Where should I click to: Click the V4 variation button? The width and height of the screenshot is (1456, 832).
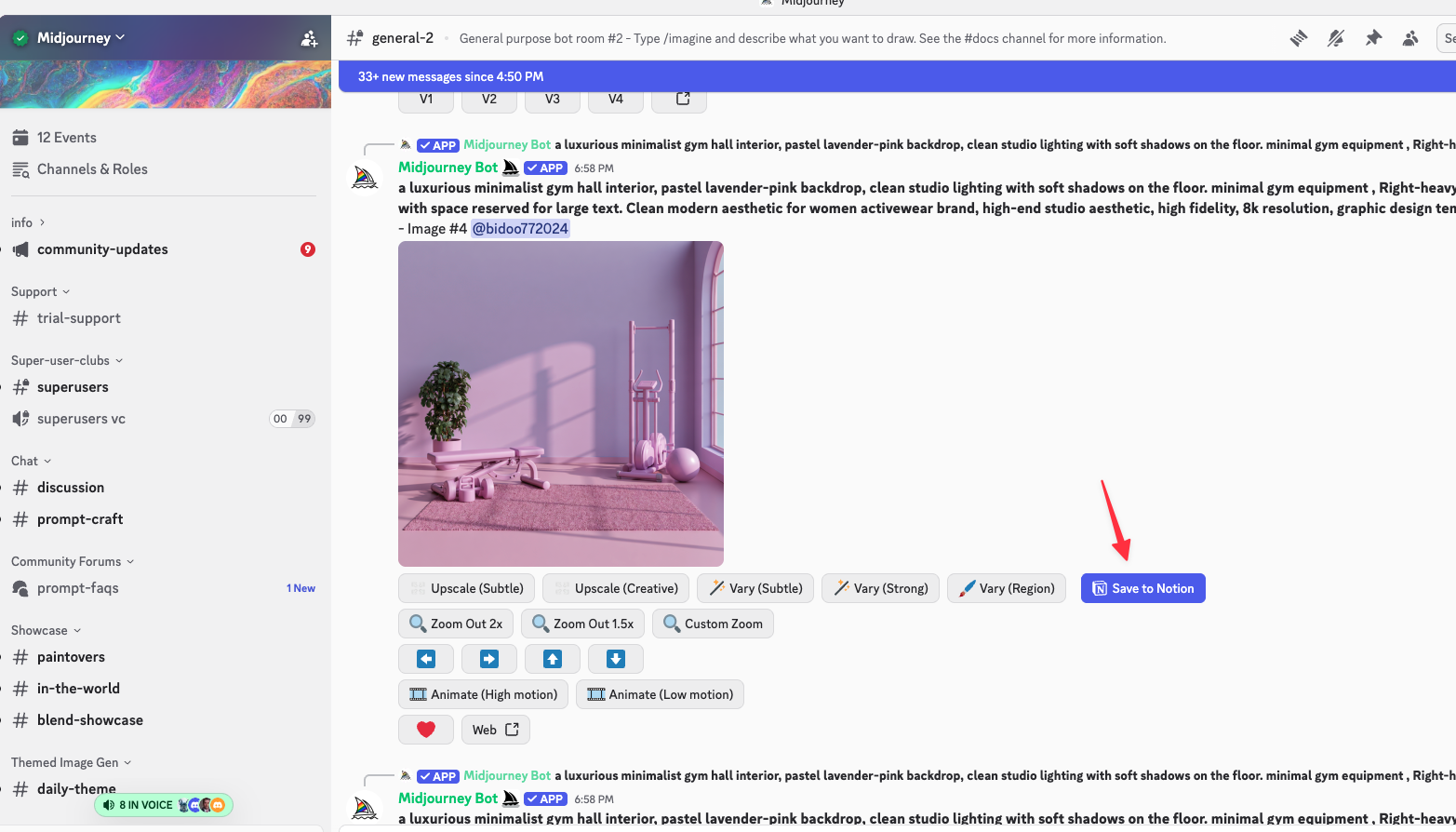(616, 100)
